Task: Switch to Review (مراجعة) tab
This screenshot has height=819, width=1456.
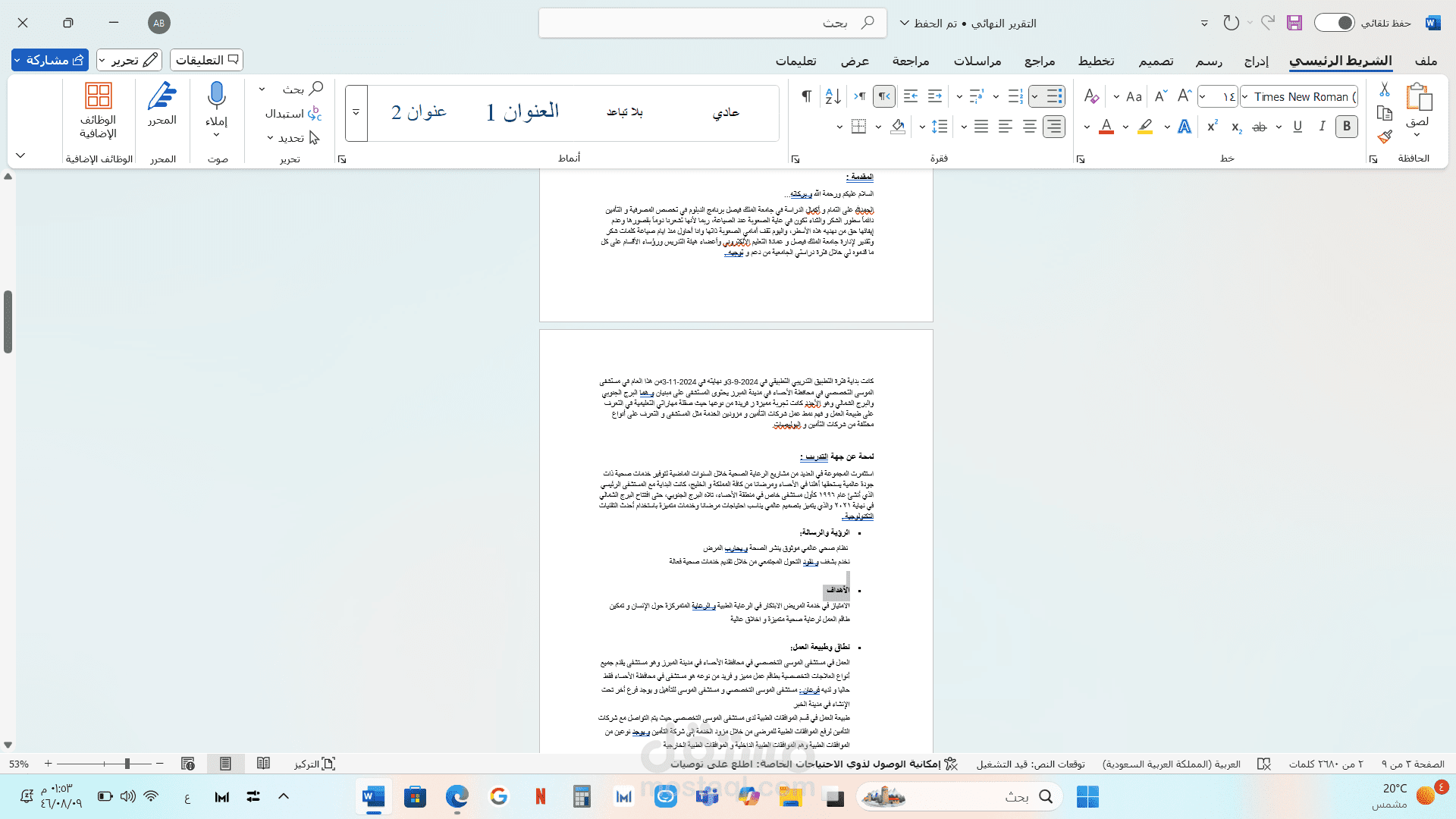Action: point(911,61)
